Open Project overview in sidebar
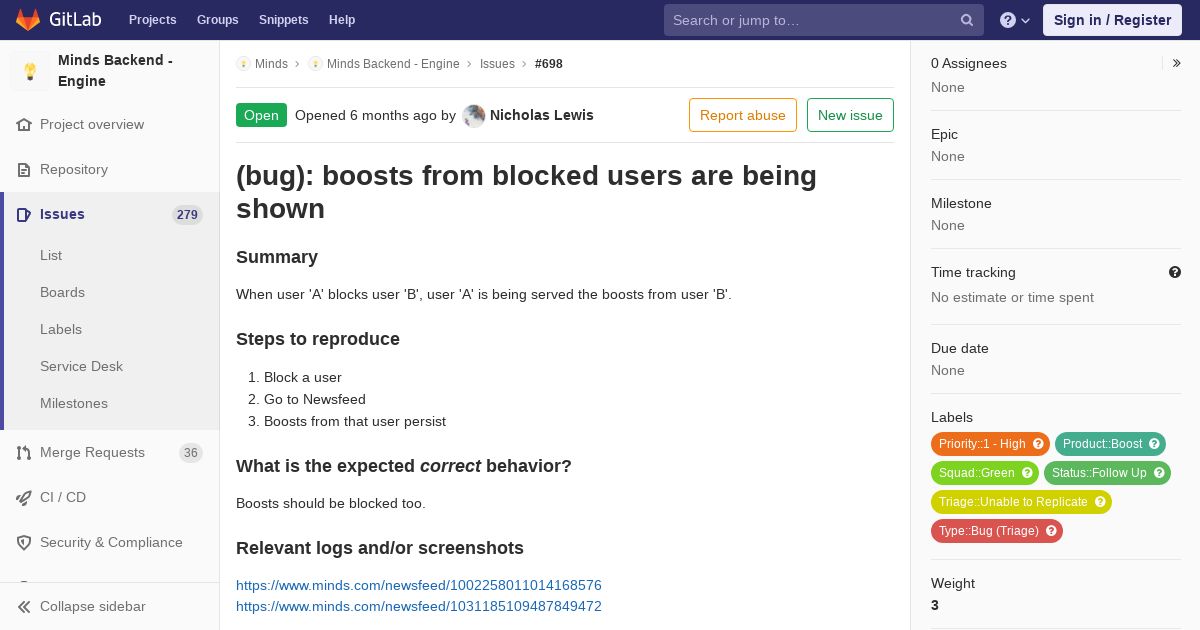 pos(92,125)
